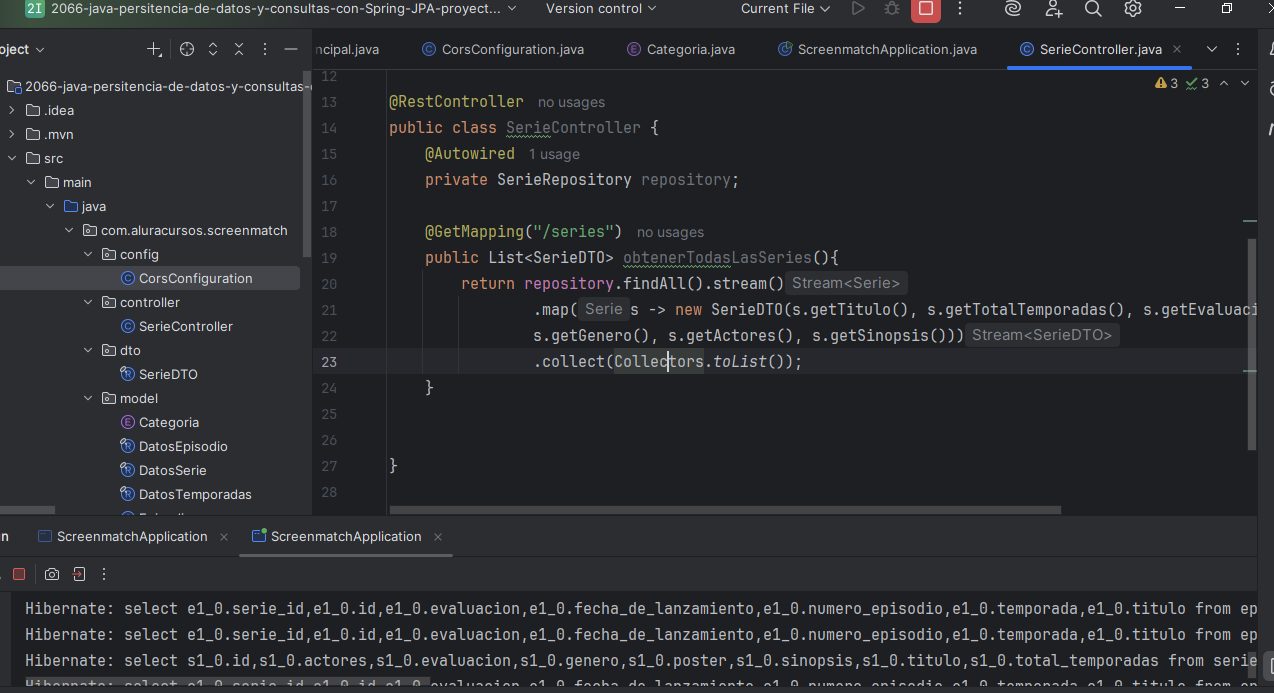Viewport: 1274px width, 693px height.
Task: Close the SerieController.java tab
Action: click(x=1177, y=49)
